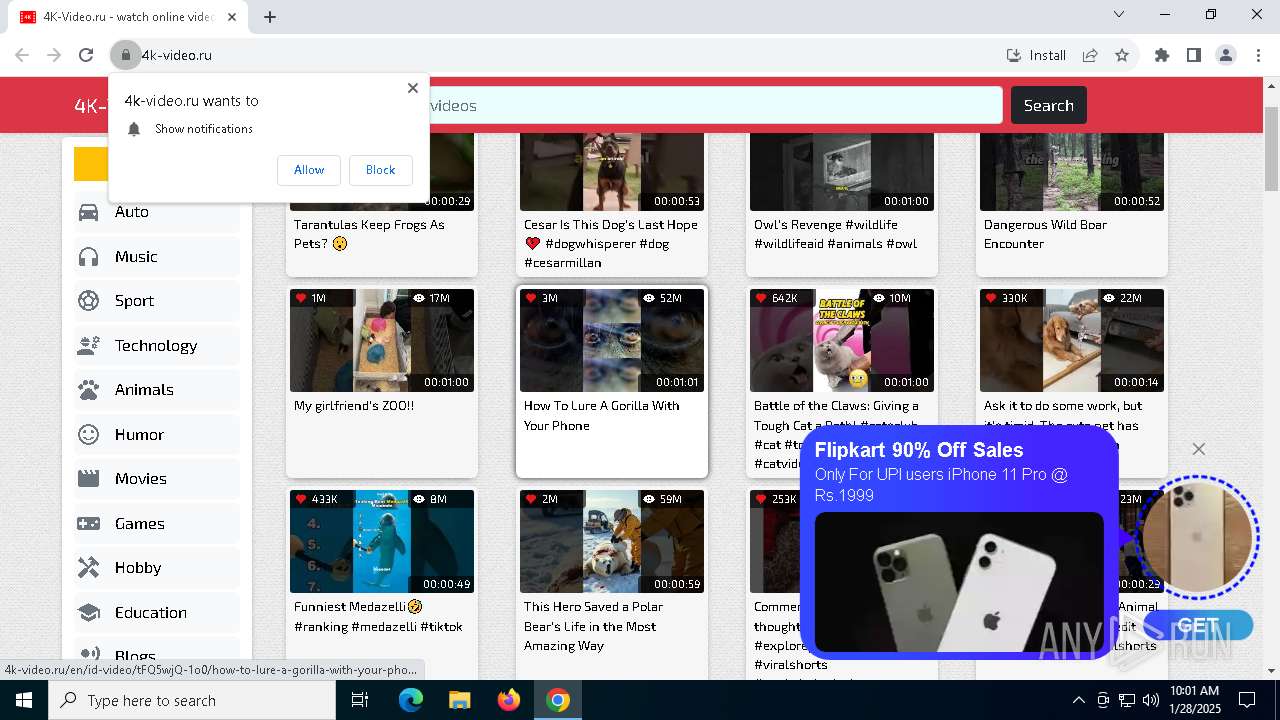Close the 4K-Video.ru tab
1280x720 pixels.
tap(232, 17)
